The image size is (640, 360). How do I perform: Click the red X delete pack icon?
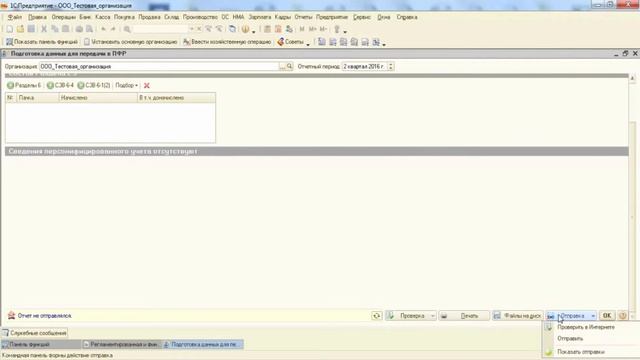pyautogui.click(x=147, y=85)
